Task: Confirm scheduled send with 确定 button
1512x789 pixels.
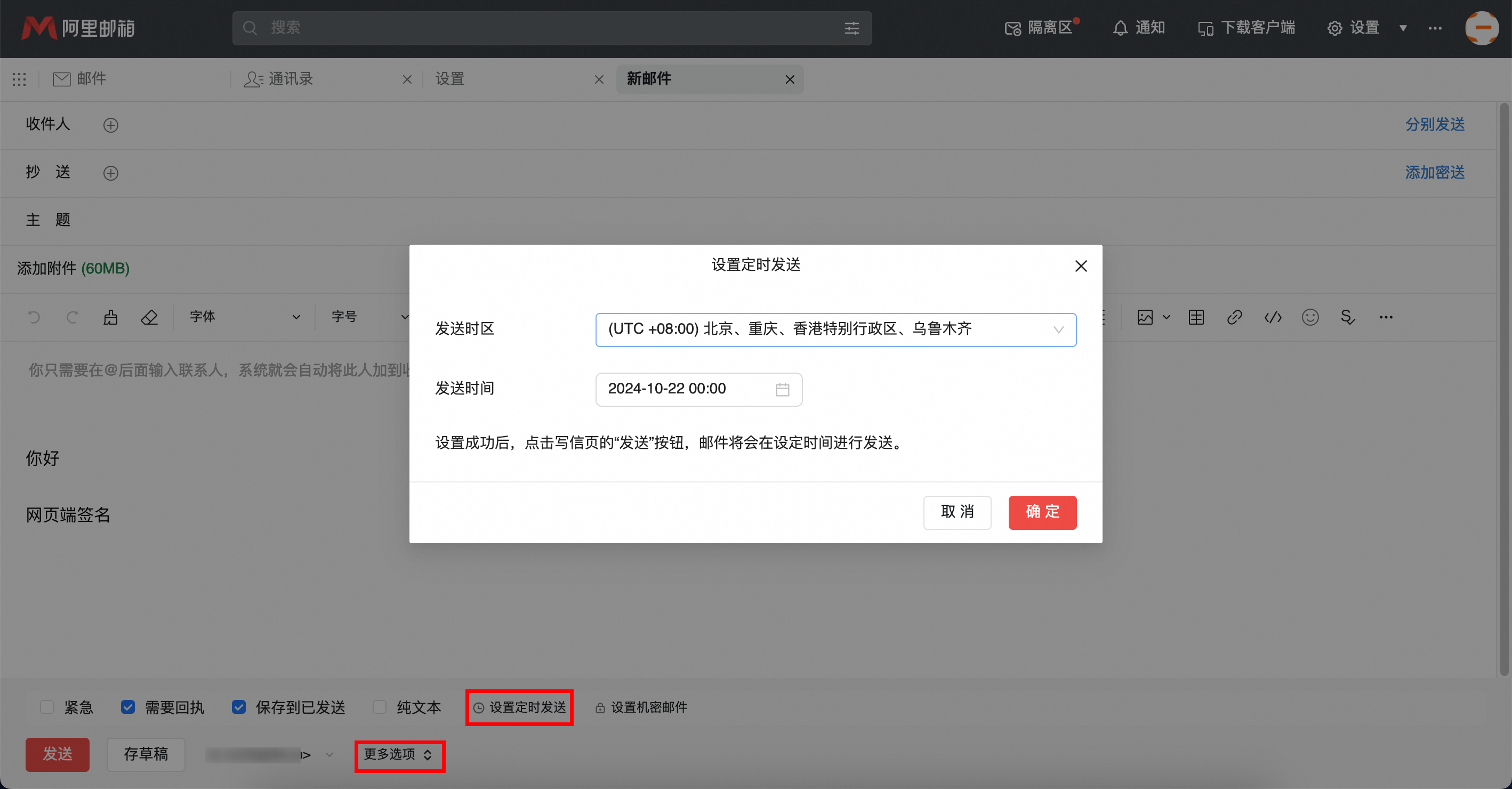Action: [1042, 512]
